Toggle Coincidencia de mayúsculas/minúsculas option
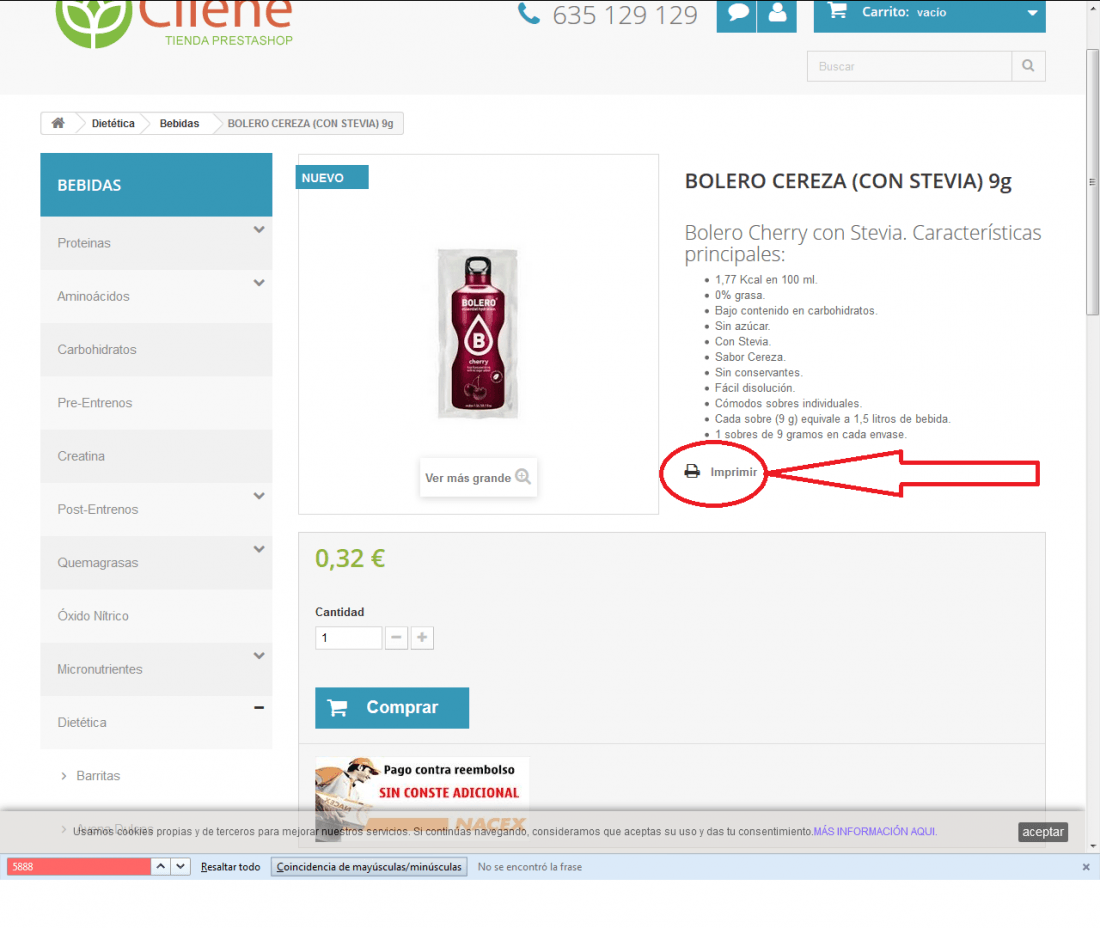The image size is (1100, 928). pyautogui.click(x=369, y=867)
